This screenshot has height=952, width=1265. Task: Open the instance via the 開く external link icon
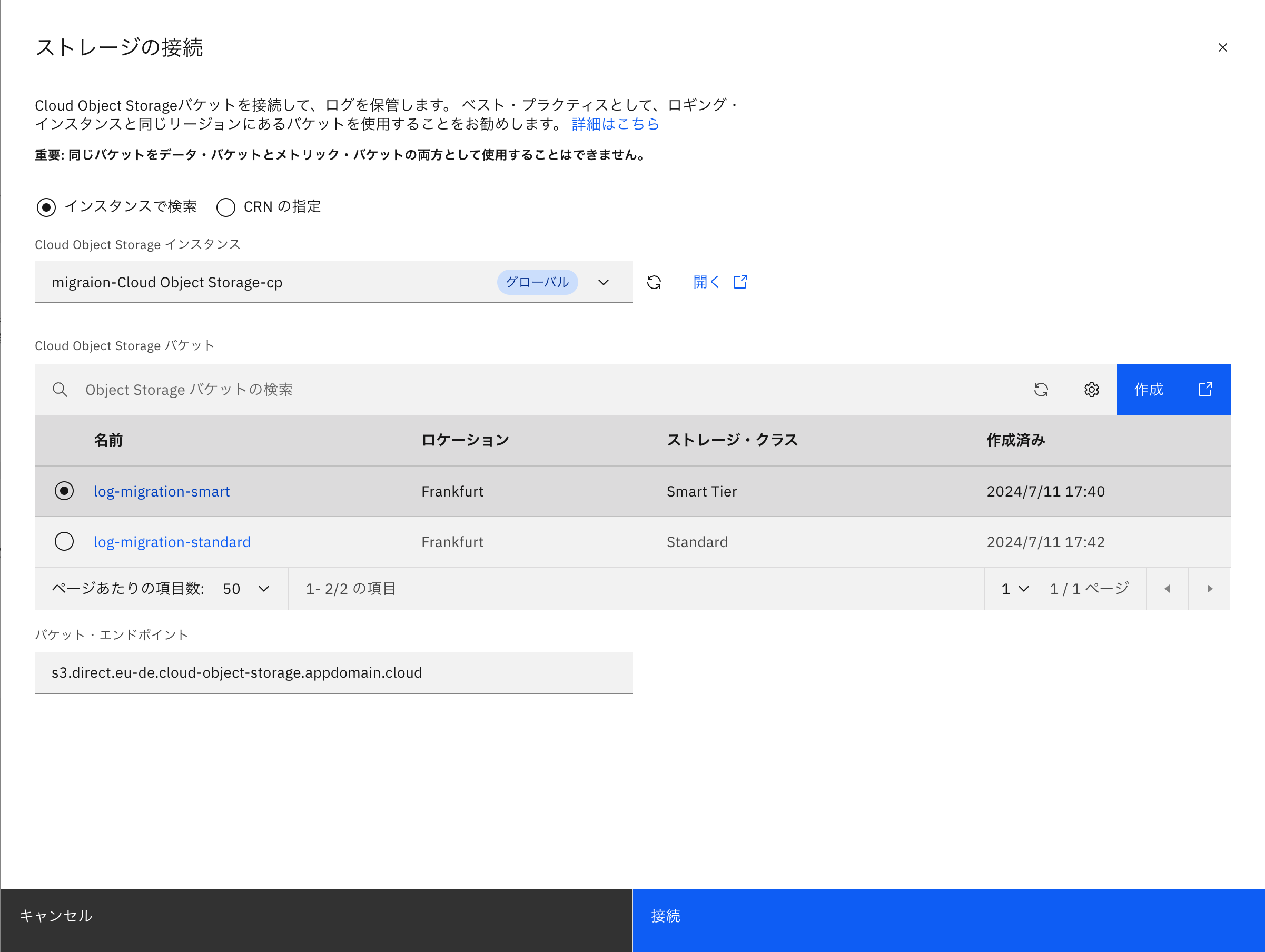740,281
